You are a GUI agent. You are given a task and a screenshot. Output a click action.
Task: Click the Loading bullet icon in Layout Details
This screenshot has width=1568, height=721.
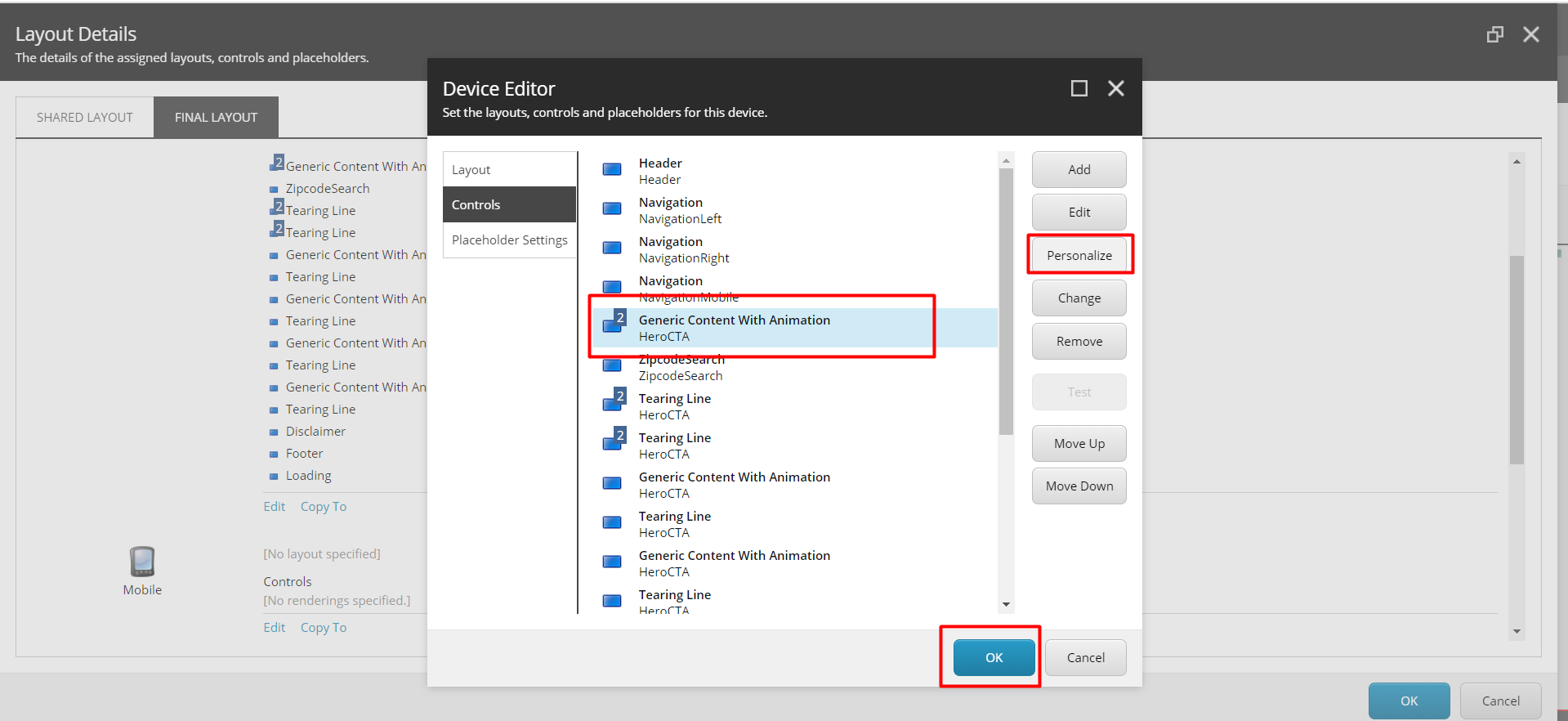274,477
